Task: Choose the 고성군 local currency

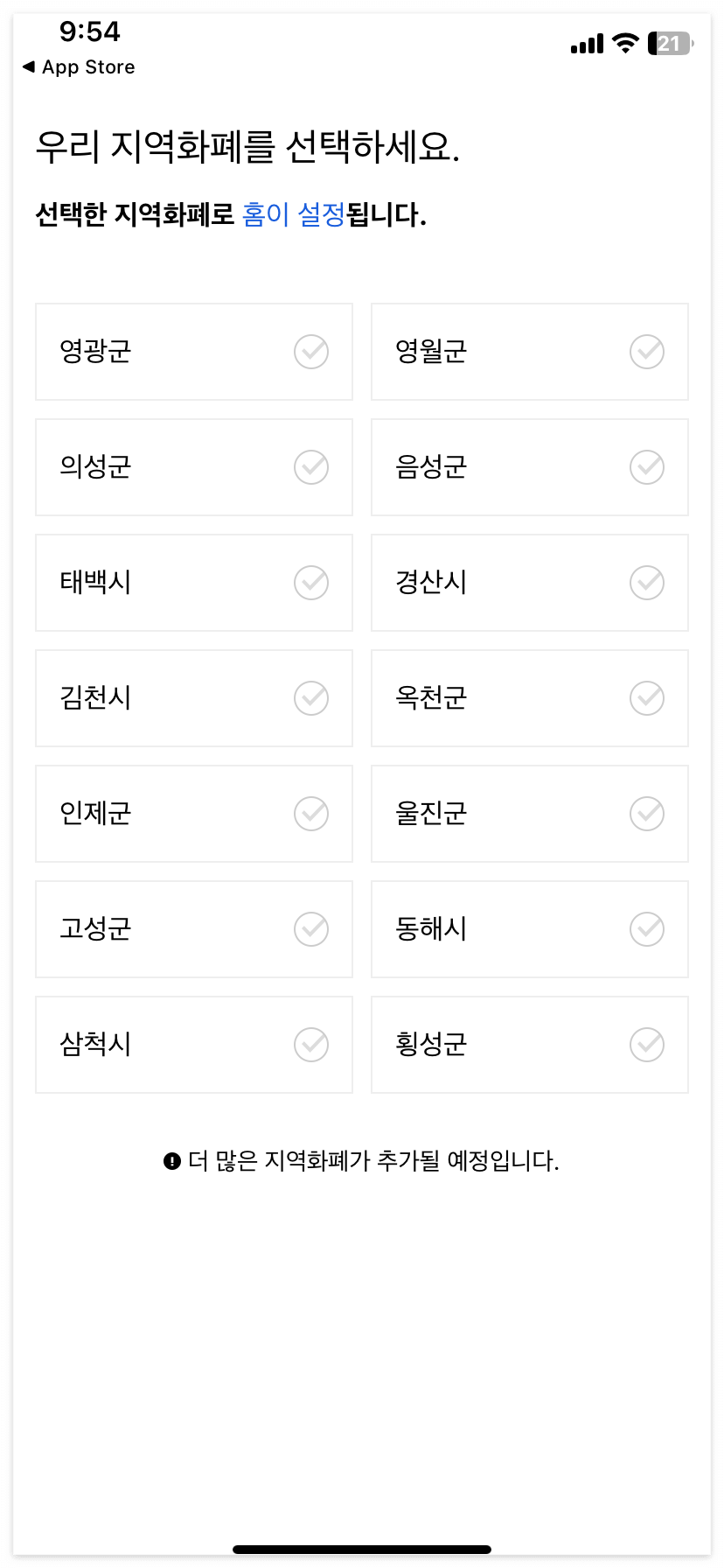Action: click(193, 929)
